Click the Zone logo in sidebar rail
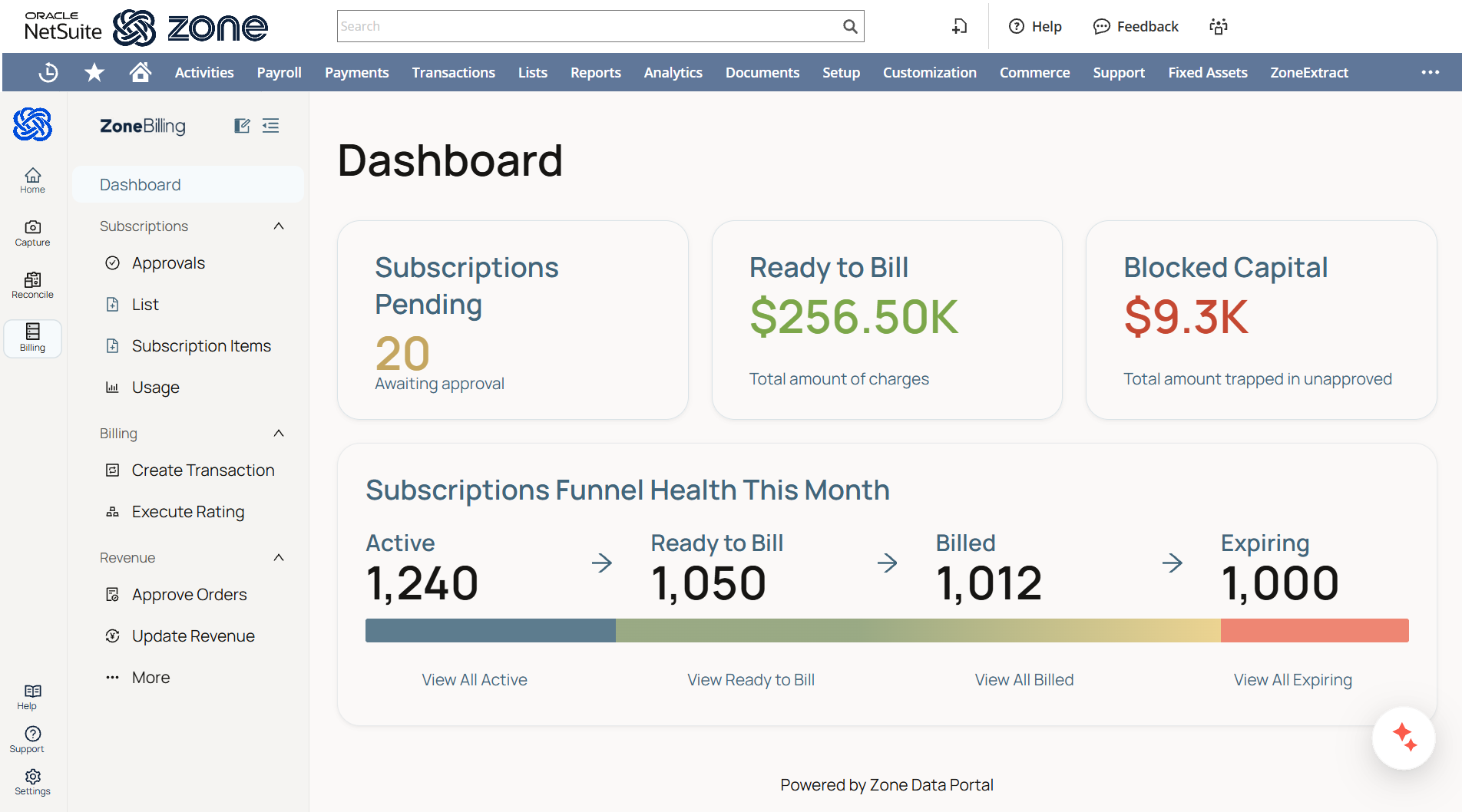Image resolution: width=1462 pixels, height=812 pixels. pos(32,124)
